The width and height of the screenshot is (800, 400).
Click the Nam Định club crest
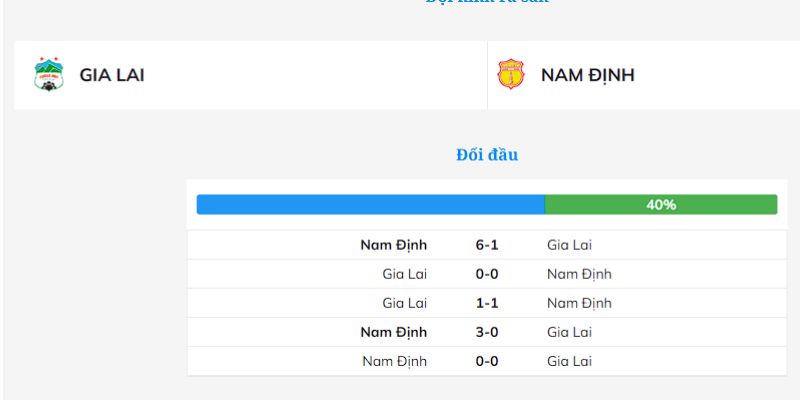(x=511, y=75)
